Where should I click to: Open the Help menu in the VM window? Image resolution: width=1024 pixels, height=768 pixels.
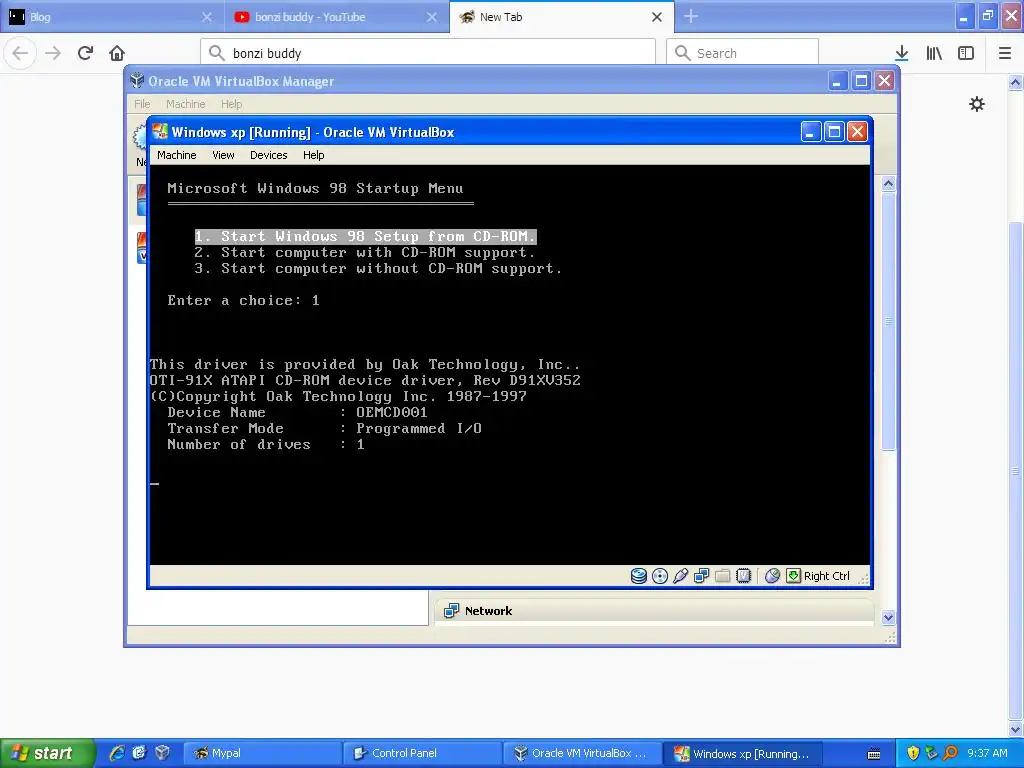pyautogui.click(x=313, y=155)
